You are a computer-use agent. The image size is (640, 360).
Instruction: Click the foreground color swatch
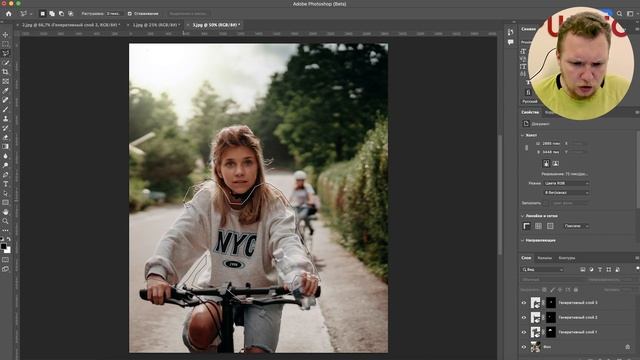point(4,247)
